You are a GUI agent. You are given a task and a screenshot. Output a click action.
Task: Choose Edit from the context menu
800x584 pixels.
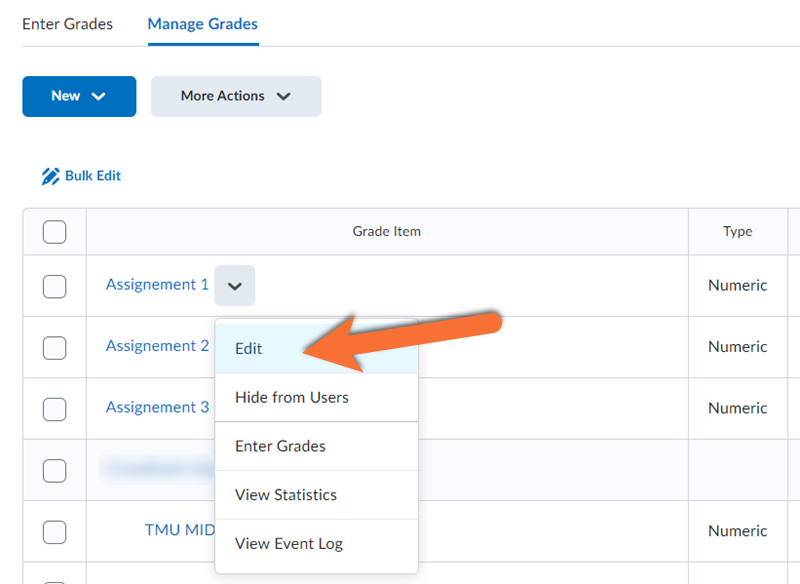[x=249, y=348]
